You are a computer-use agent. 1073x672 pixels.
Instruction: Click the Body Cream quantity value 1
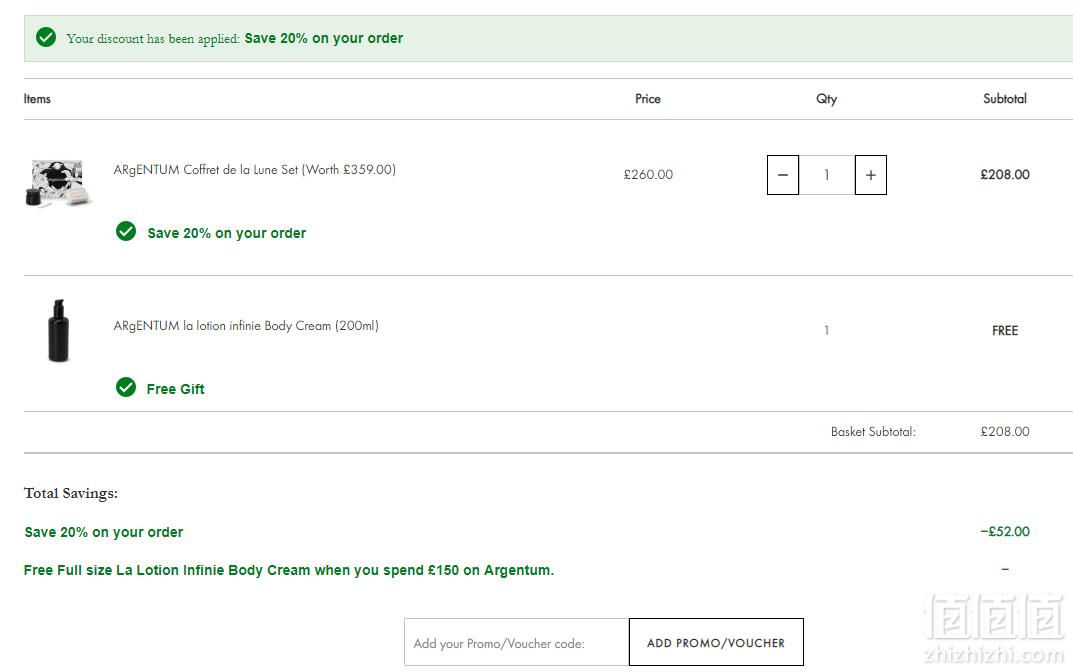tap(827, 331)
